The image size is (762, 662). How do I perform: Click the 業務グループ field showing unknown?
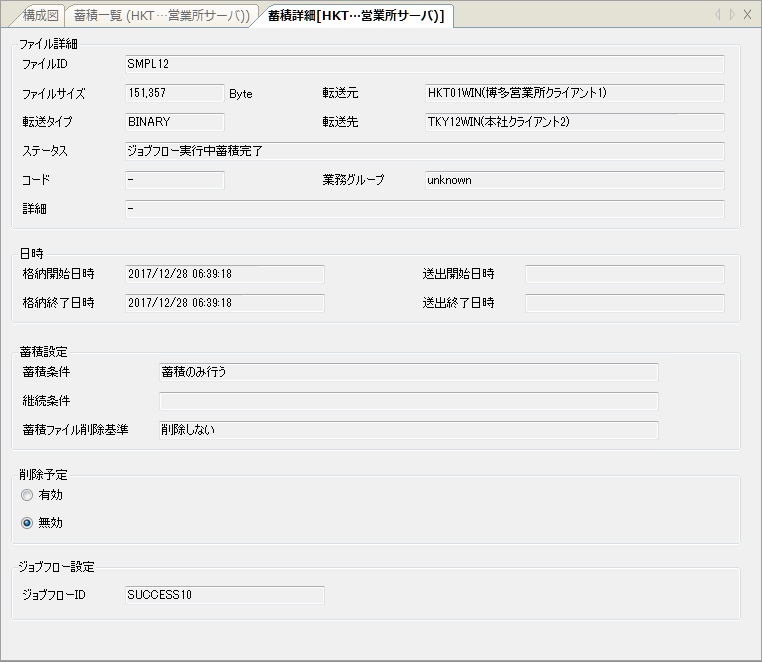pos(574,180)
